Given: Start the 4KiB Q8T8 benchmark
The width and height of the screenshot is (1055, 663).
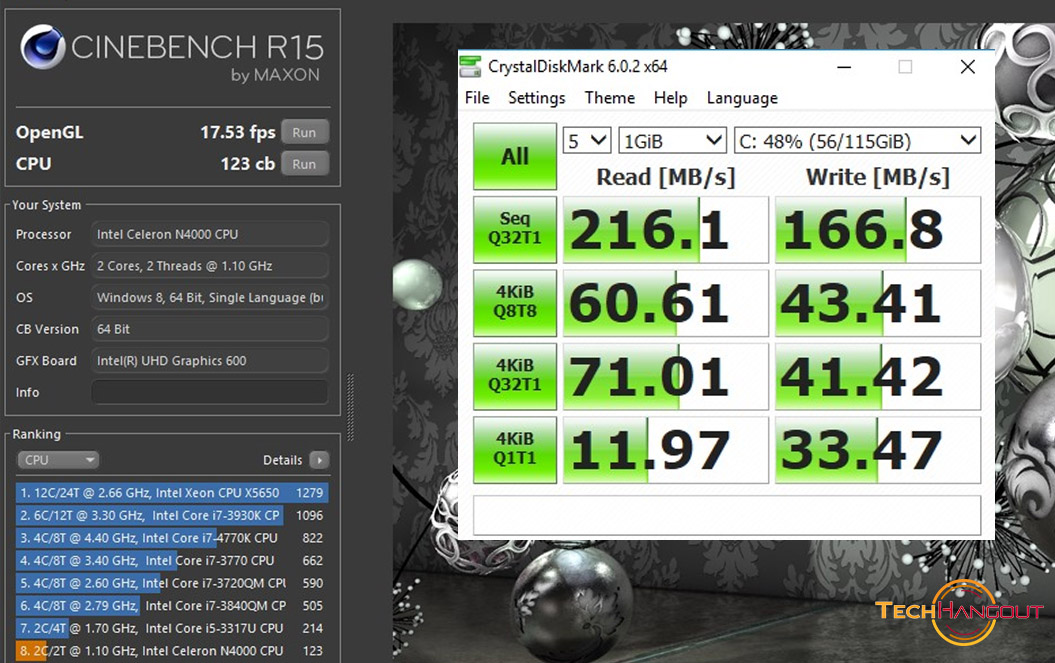Looking at the screenshot, I should pyautogui.click(x=515, y=302).
